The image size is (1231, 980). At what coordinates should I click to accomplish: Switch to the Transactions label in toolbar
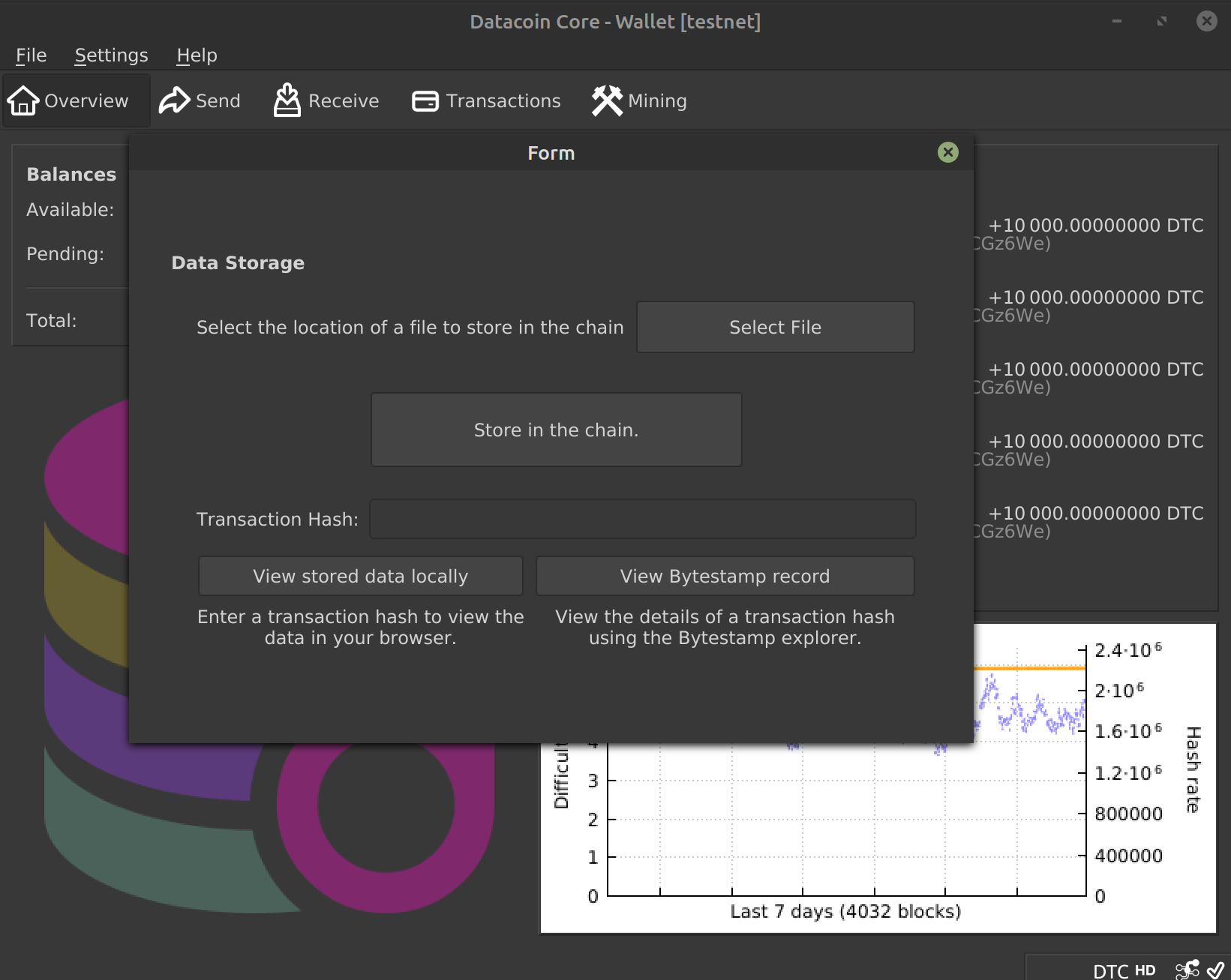[x=503, y=100]
